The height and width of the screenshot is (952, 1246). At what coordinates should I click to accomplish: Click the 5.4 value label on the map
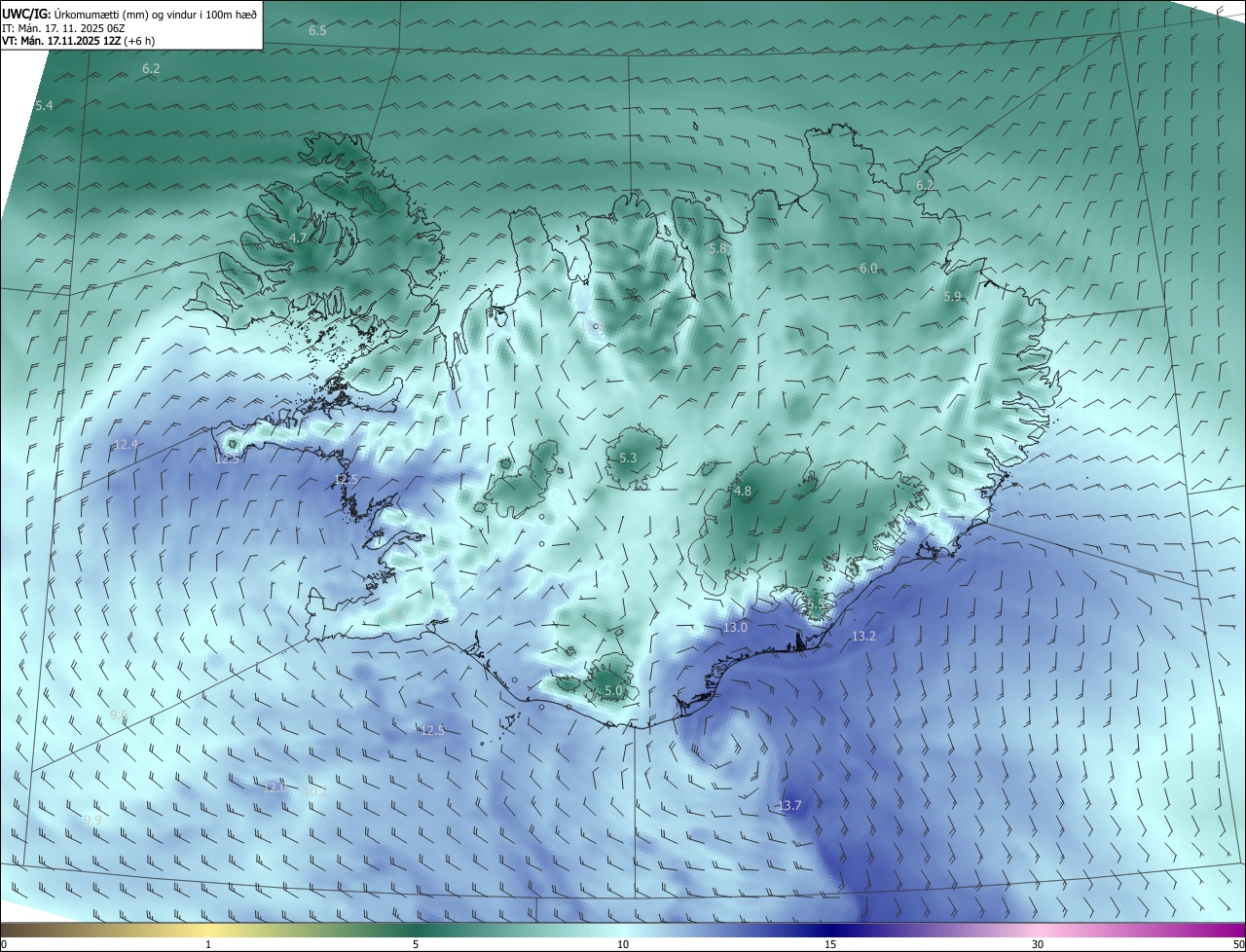coord(44,105)
